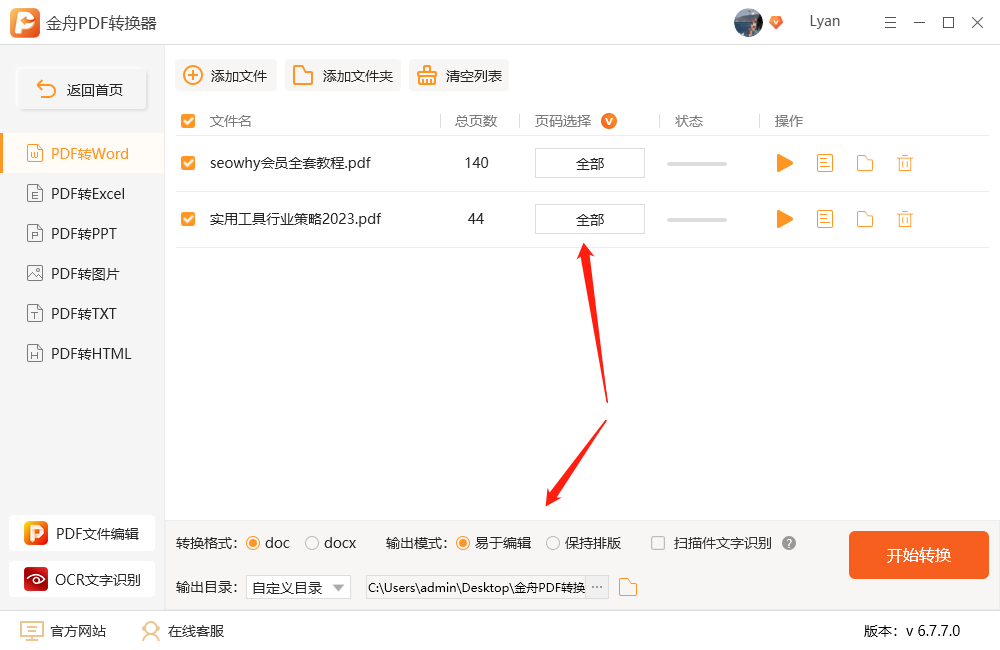Click the orange 页码选择 dropdown arrow
Screen dimensions: 1000x650
(x=609, y=121)
